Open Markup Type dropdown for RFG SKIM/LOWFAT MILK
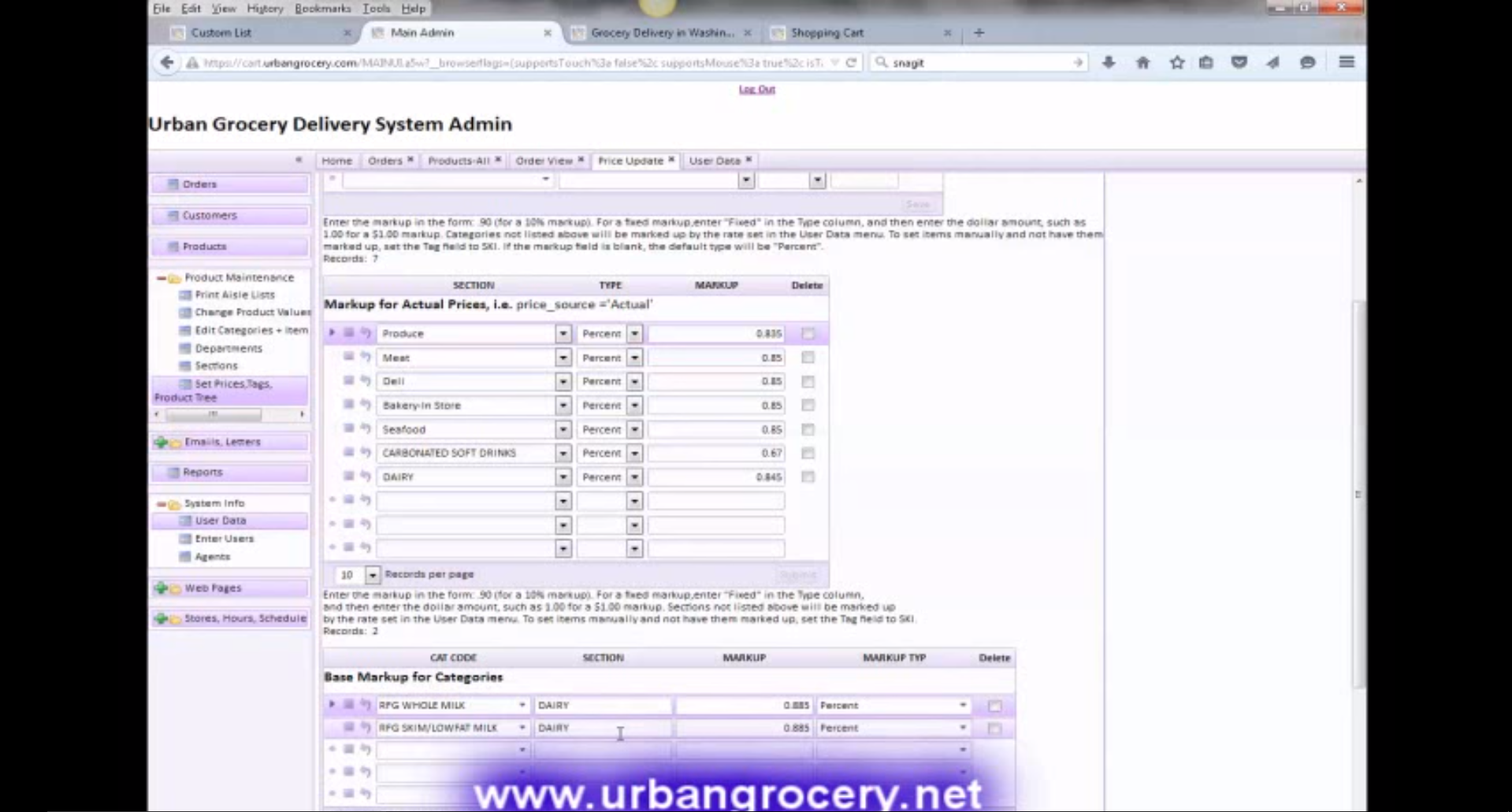The image size is (1512, 812). click(x=962, y=728)
